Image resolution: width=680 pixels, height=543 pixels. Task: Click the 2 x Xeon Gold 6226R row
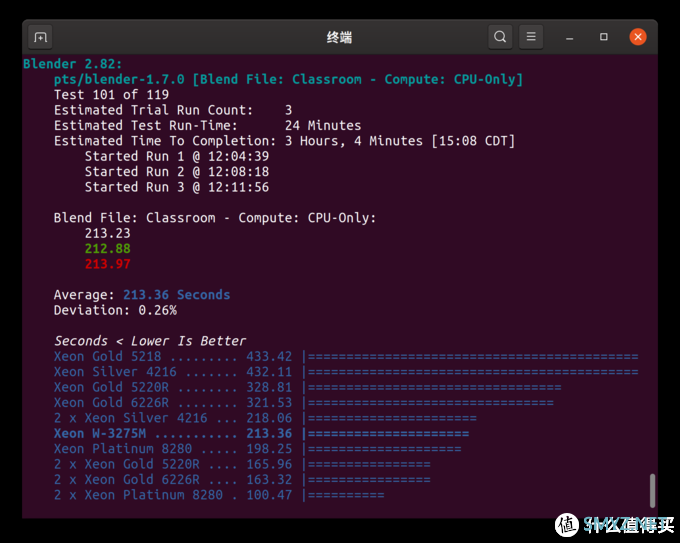(x=242, y=480)
